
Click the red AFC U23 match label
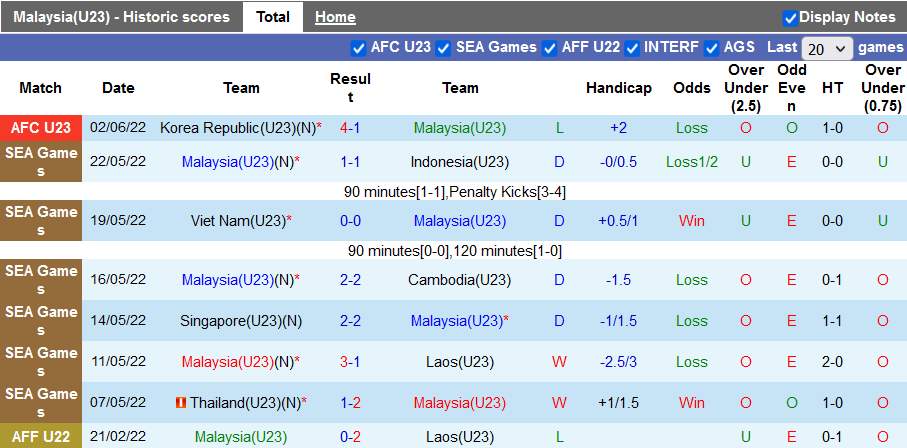click(x=41, y=128)
